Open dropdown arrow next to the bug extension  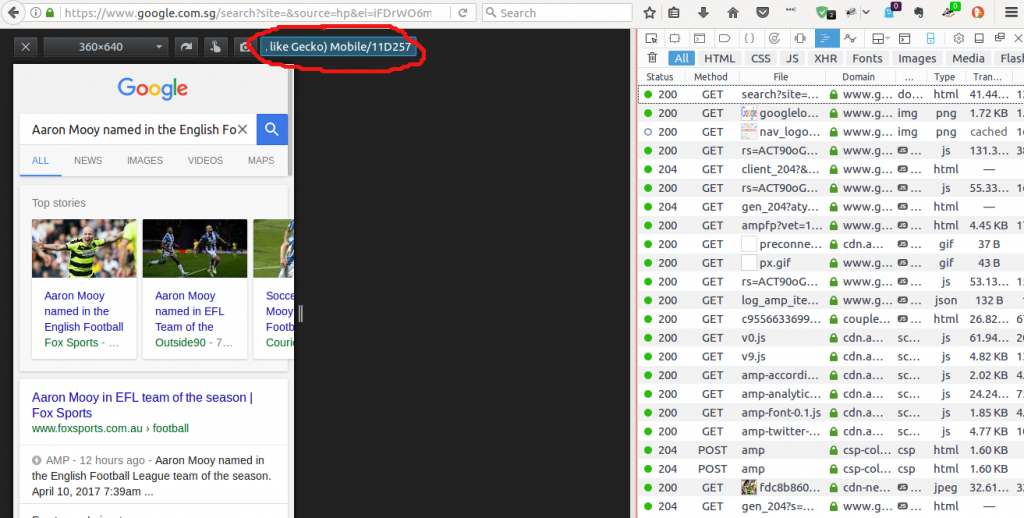pyautogui.click(x=866, y=12)
